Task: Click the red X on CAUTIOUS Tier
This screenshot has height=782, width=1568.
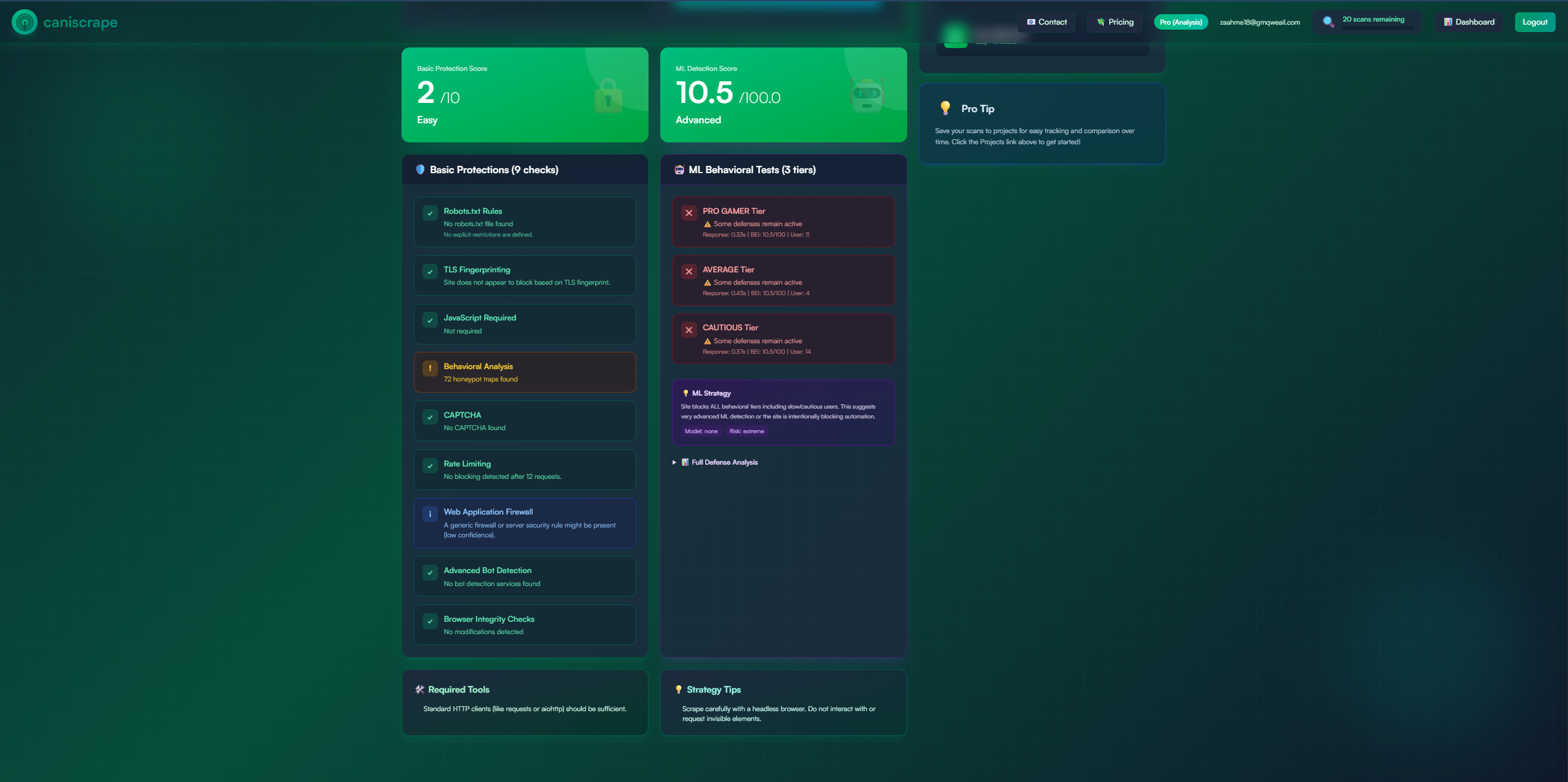Action: (689, 330)
